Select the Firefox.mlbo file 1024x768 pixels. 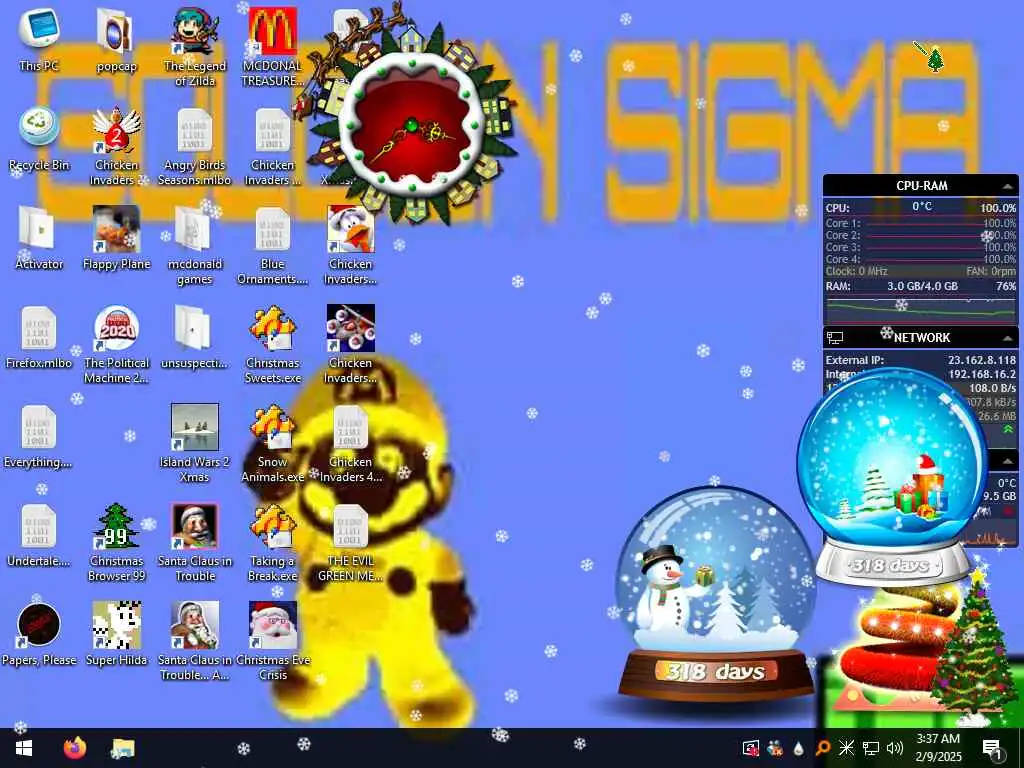(39, 338)
